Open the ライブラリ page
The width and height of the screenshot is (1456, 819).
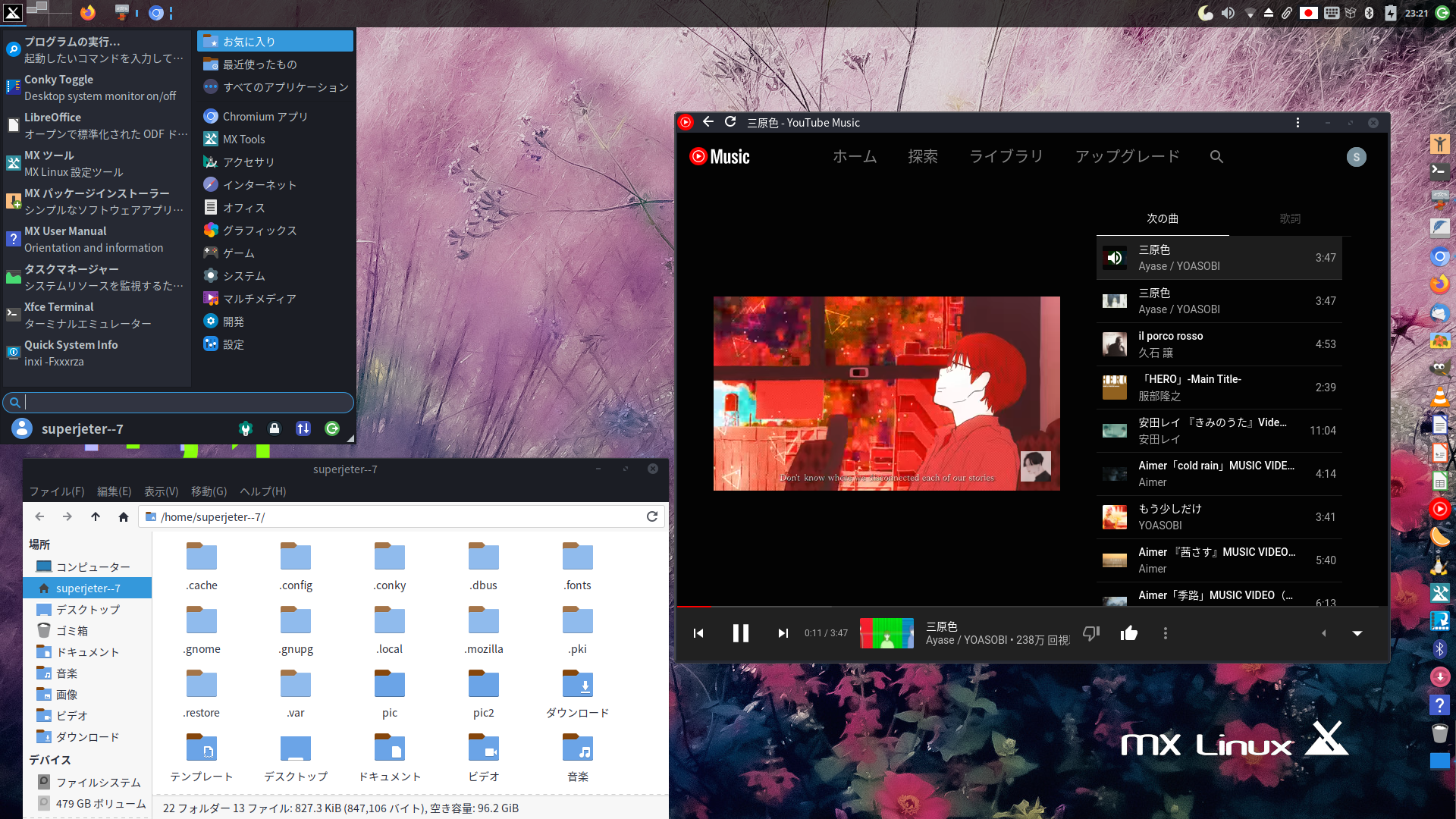pos(1006,156)
